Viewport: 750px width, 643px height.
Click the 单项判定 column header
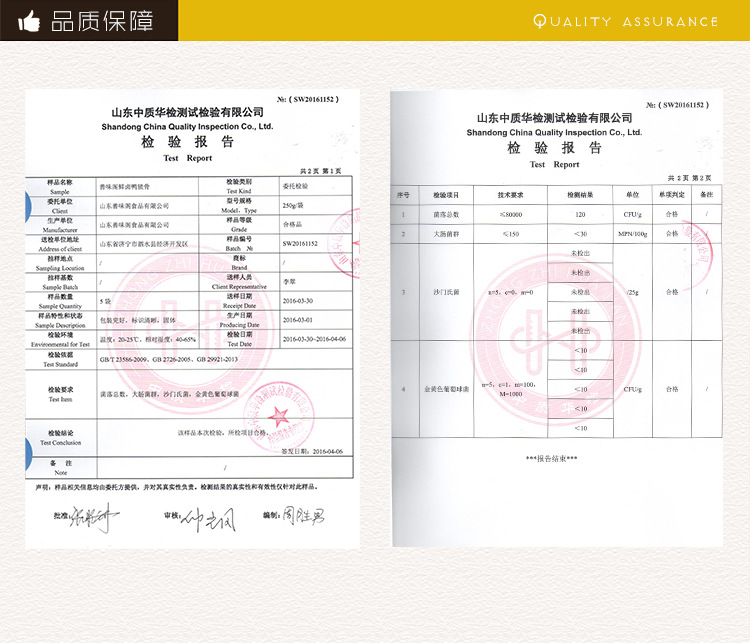point(672,195)
